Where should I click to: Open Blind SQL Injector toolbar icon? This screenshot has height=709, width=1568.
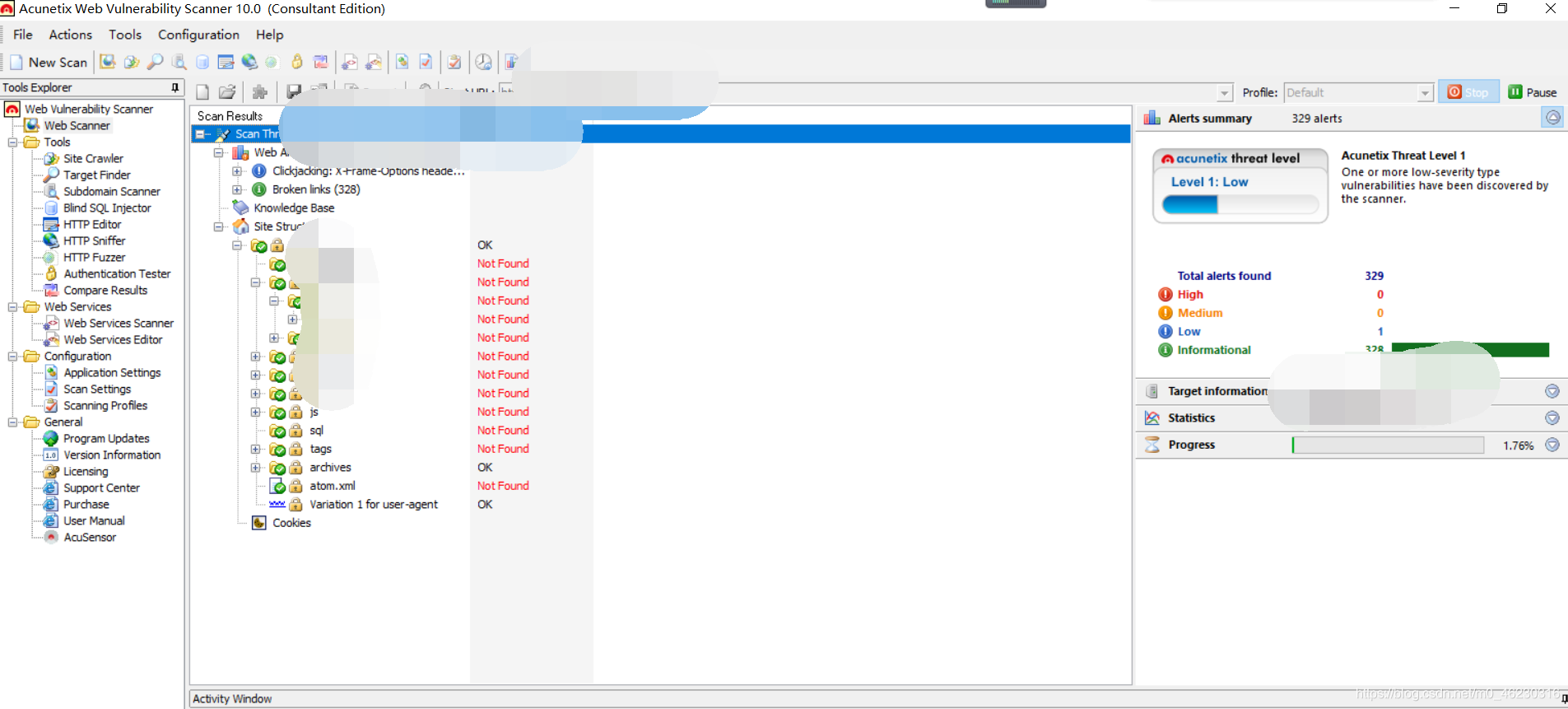tap(202, 62)
